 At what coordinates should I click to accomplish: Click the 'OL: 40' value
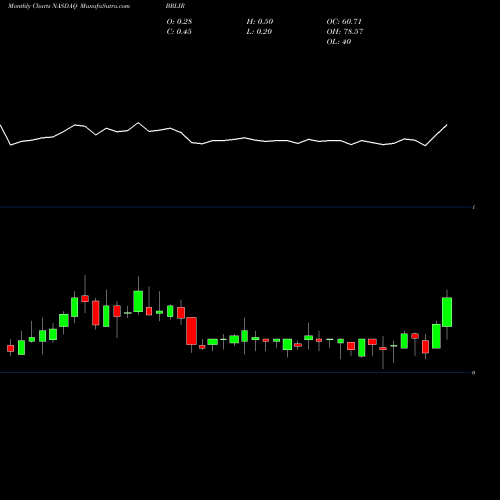pyautogui.click(x=339, y=42)
